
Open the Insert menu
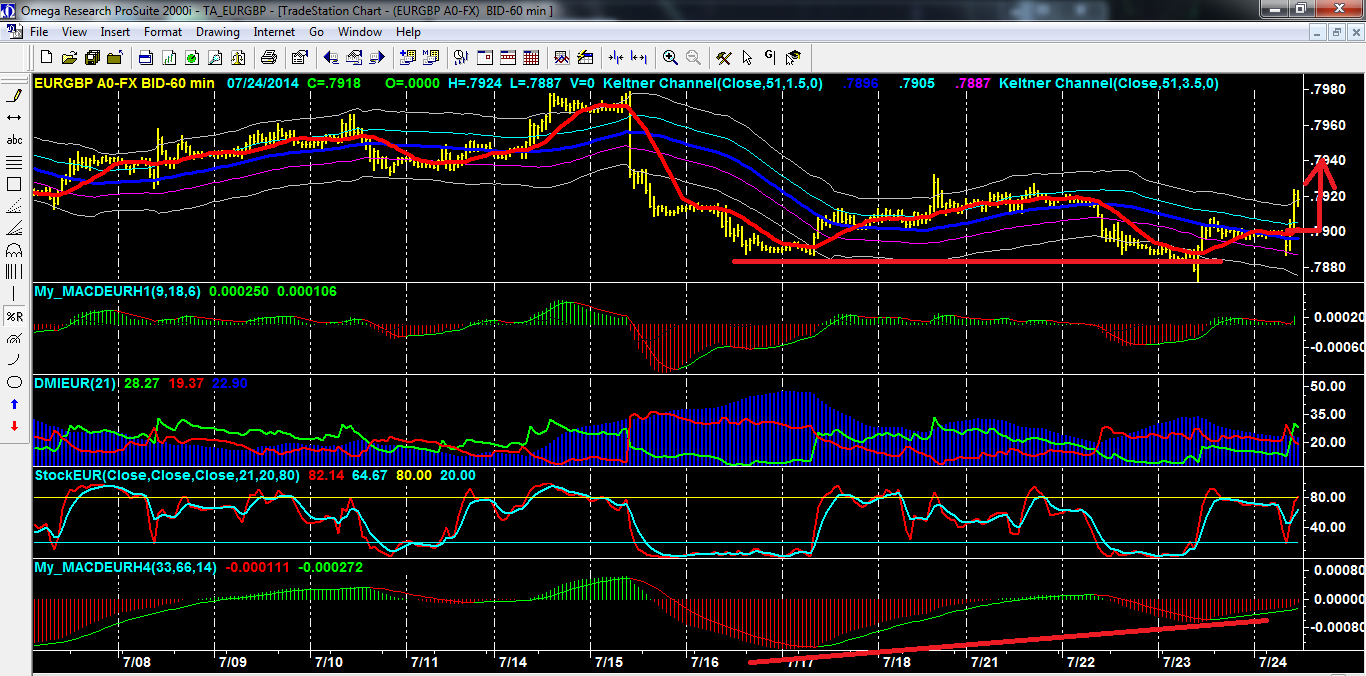click(115, 32)
